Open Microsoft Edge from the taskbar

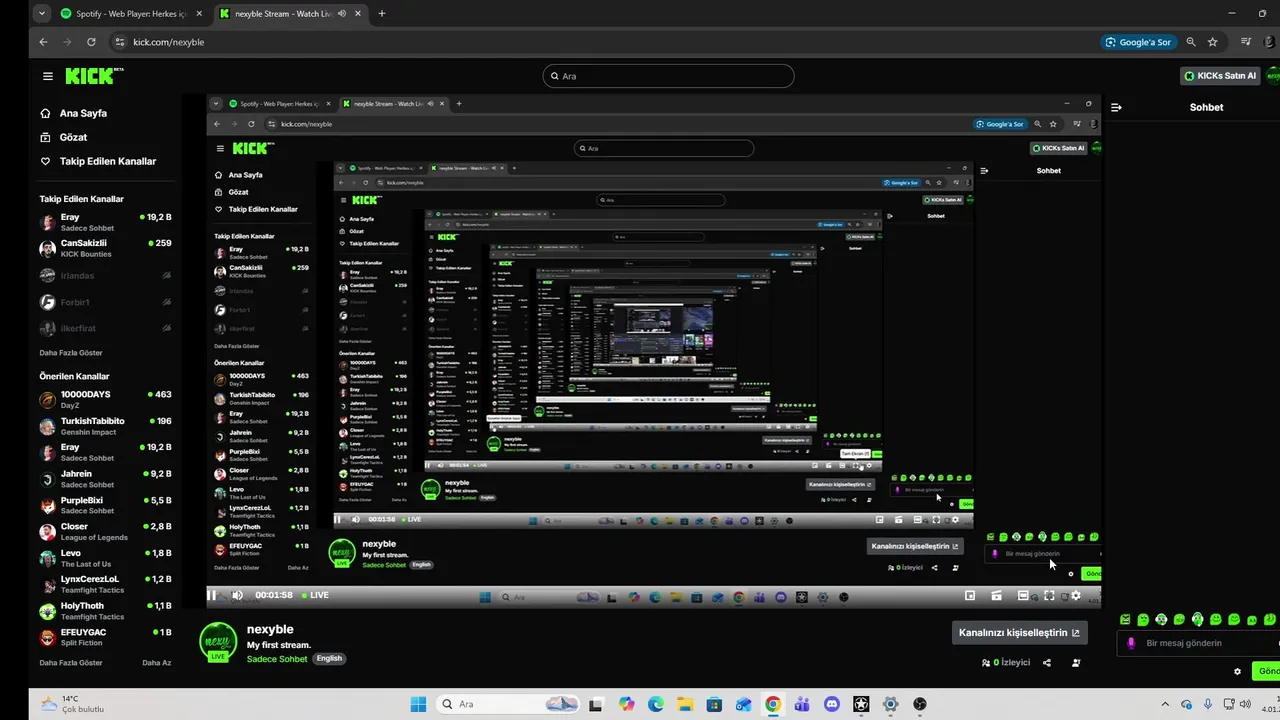coord(655,704)
